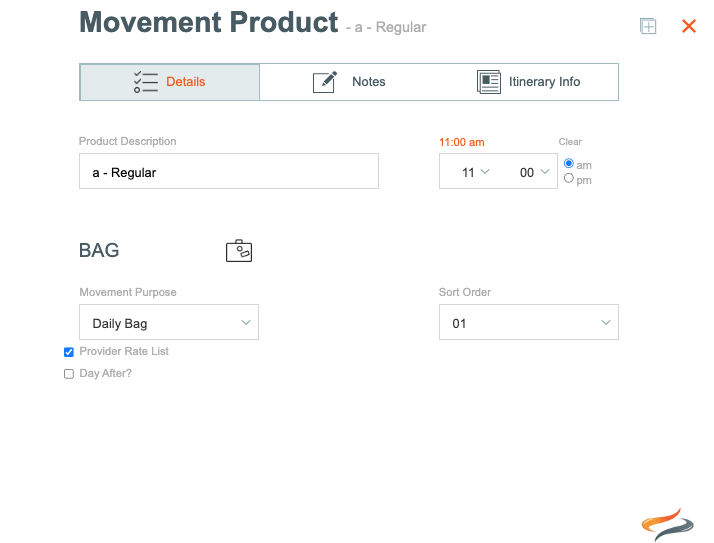Click the newspaper icon in the Itinerary Info tab
Screen dimensions: 714x543
(x=489, y=82)
